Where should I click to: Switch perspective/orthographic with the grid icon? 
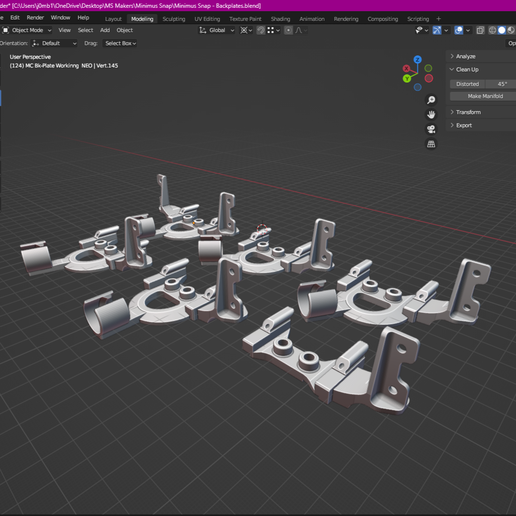coord(431,144)
